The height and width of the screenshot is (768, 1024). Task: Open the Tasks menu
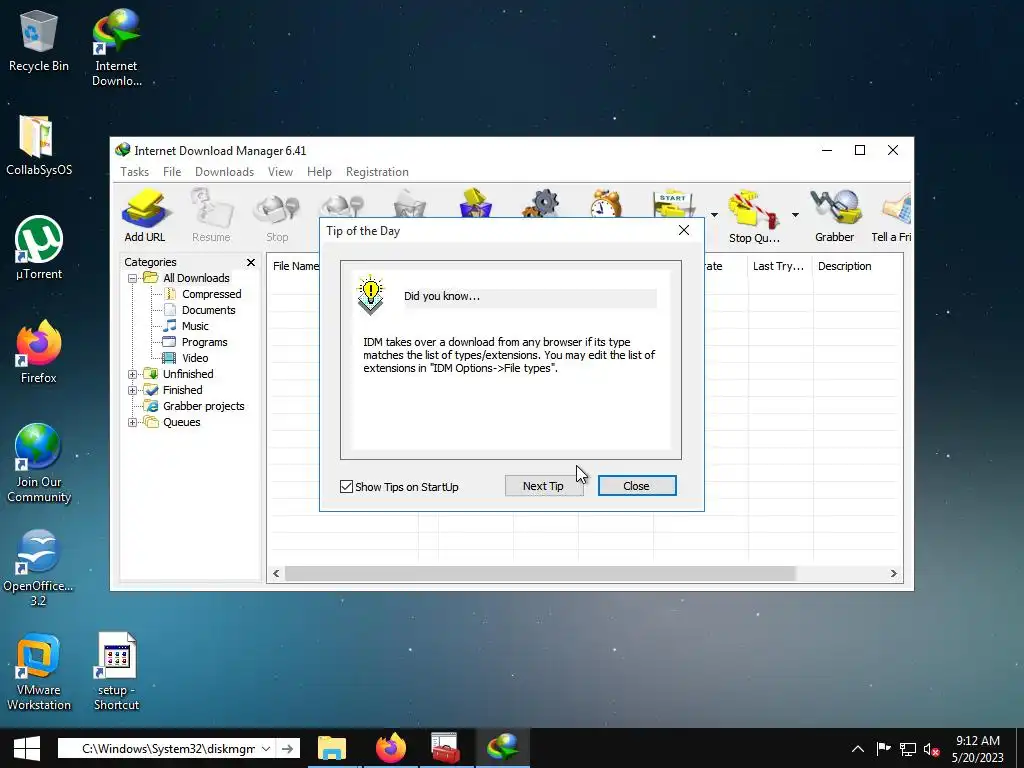click(135, 172)
